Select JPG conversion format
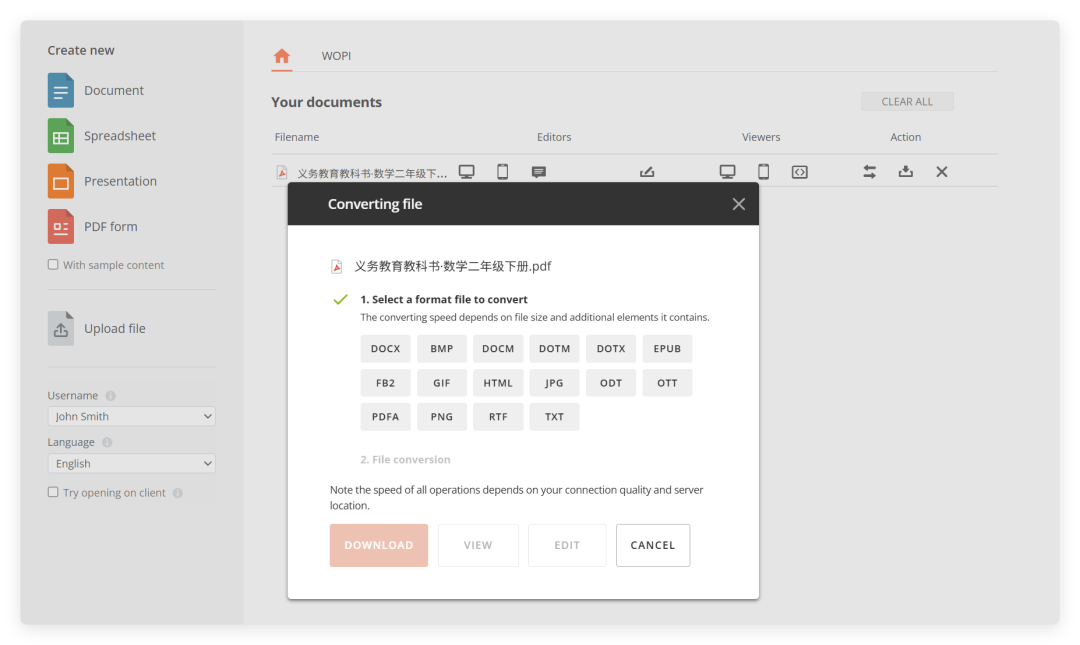The height and width of the screenshot is (645, 1080). (x=554, y=383)
